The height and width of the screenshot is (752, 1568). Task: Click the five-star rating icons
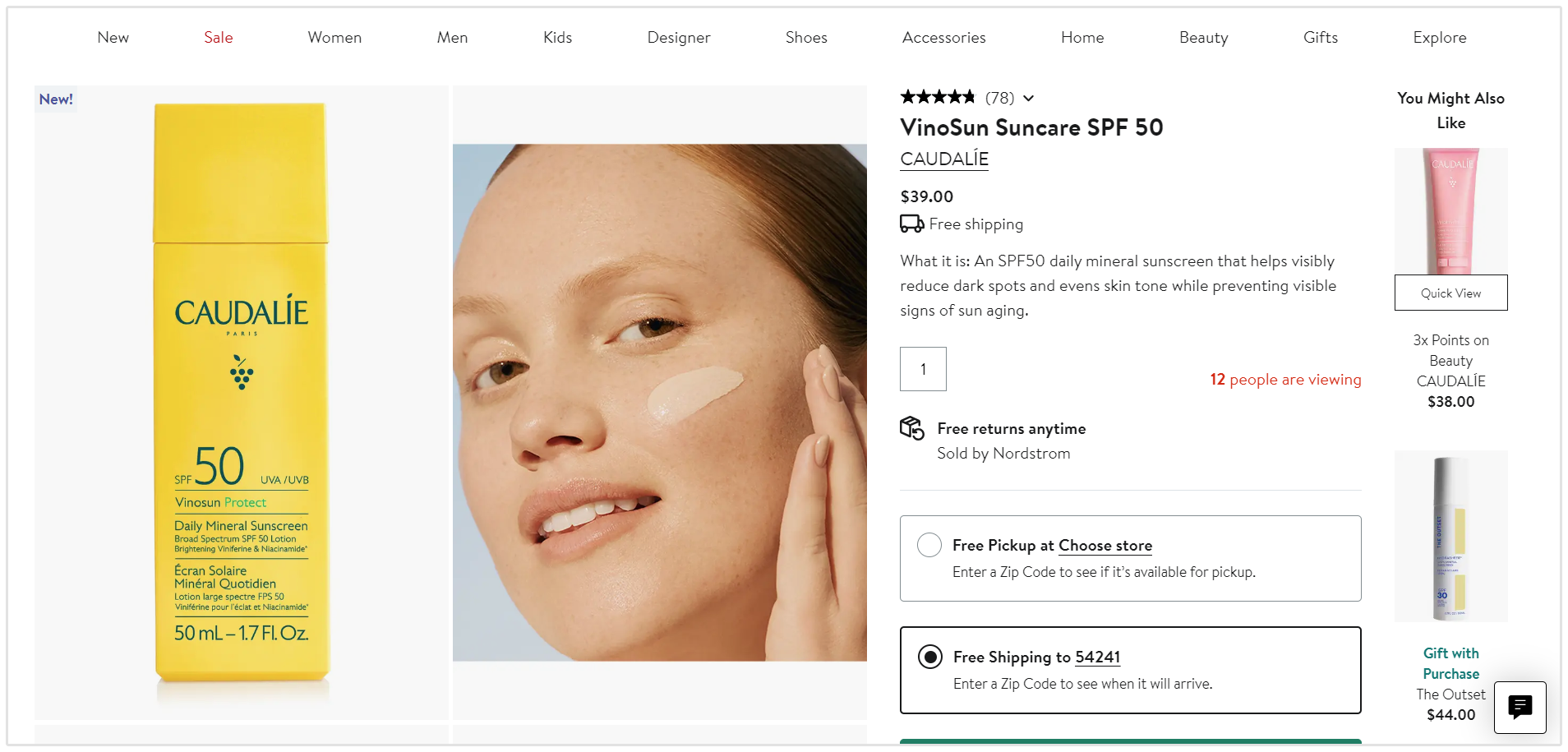(938, 97)
